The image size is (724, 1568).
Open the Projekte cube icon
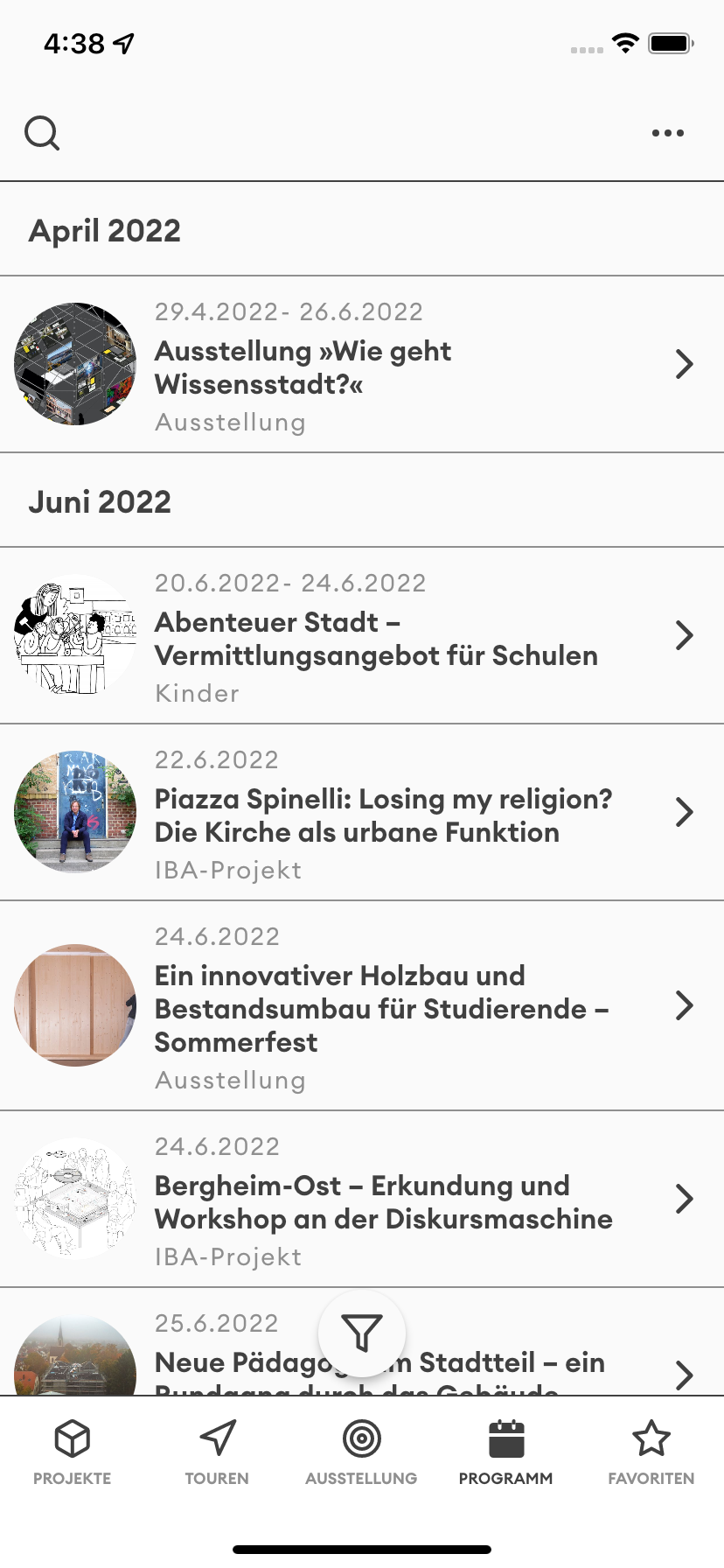pyautogui.click(x=73, y=1438)
